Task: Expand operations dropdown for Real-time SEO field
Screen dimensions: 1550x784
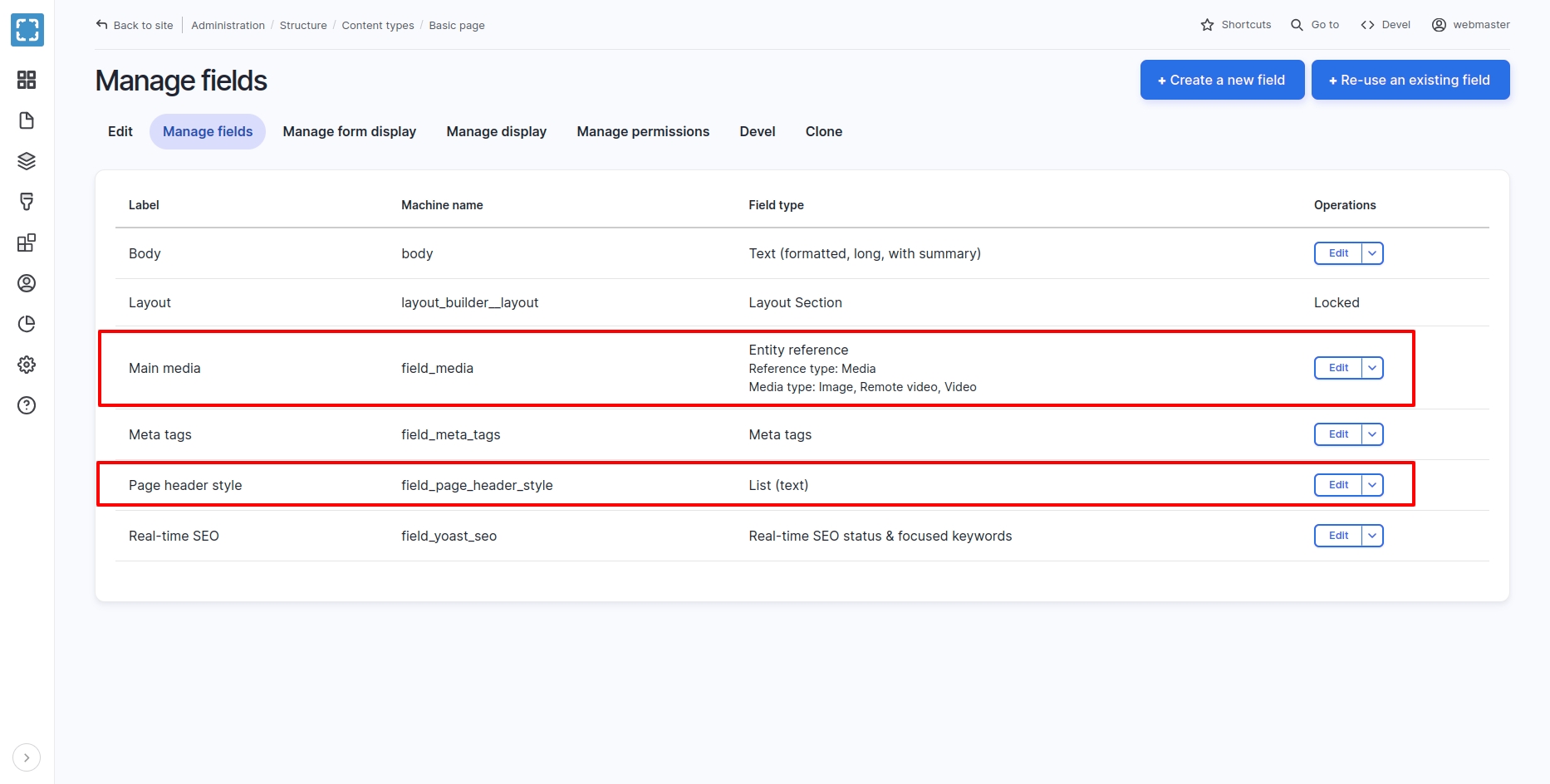Action: coord(1372,536)
